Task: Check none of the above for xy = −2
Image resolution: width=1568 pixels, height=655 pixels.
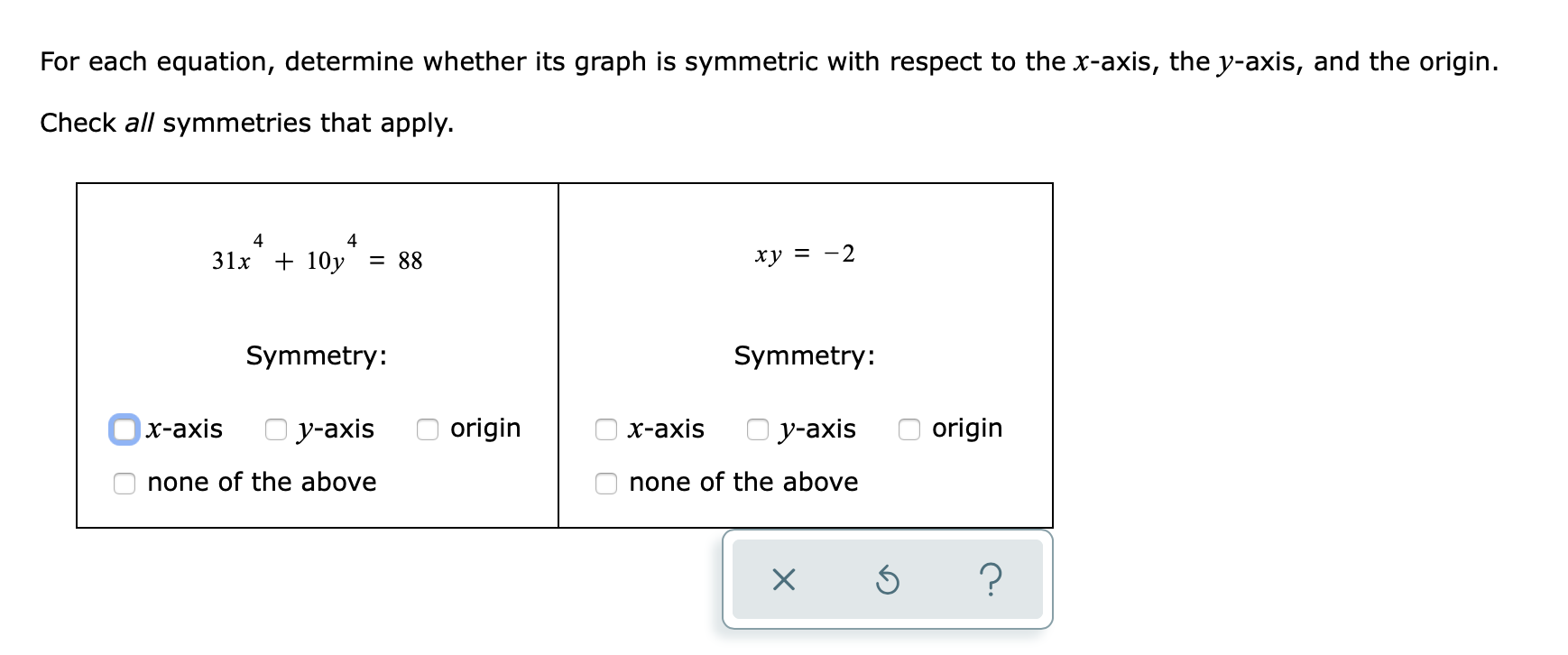Action: (x=604, y=484)
